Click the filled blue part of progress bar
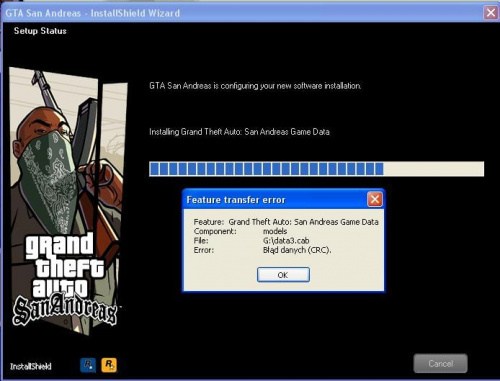500x381 pixels. [x=266, y=169]
